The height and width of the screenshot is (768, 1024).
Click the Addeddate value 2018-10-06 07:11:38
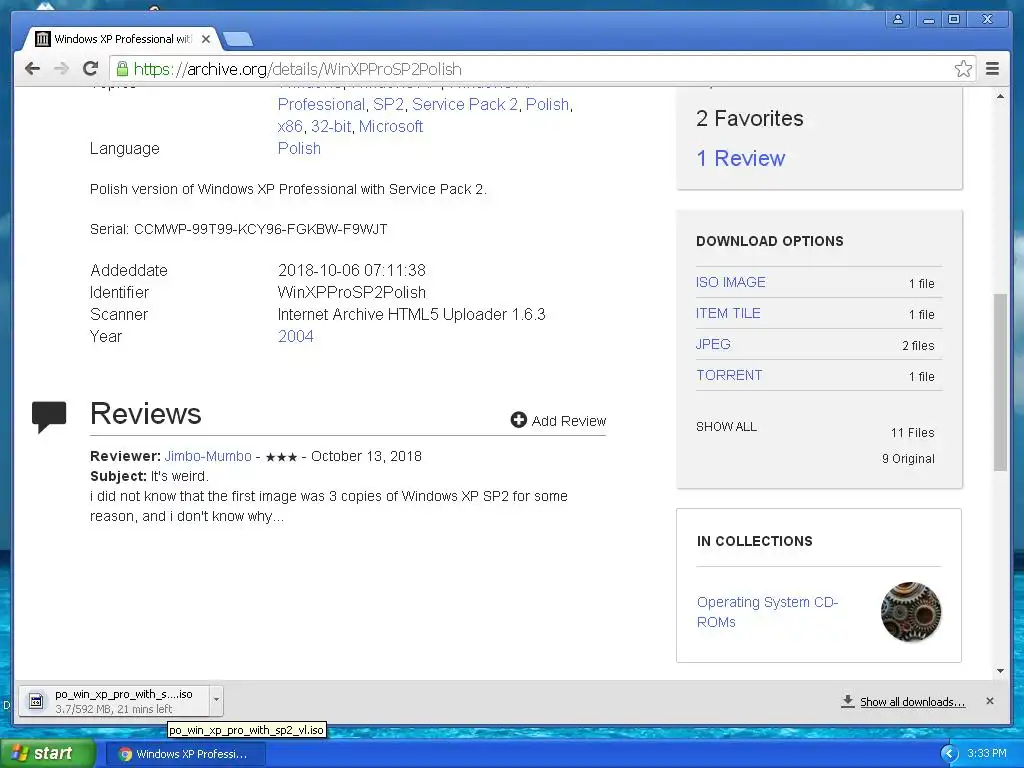351,270
